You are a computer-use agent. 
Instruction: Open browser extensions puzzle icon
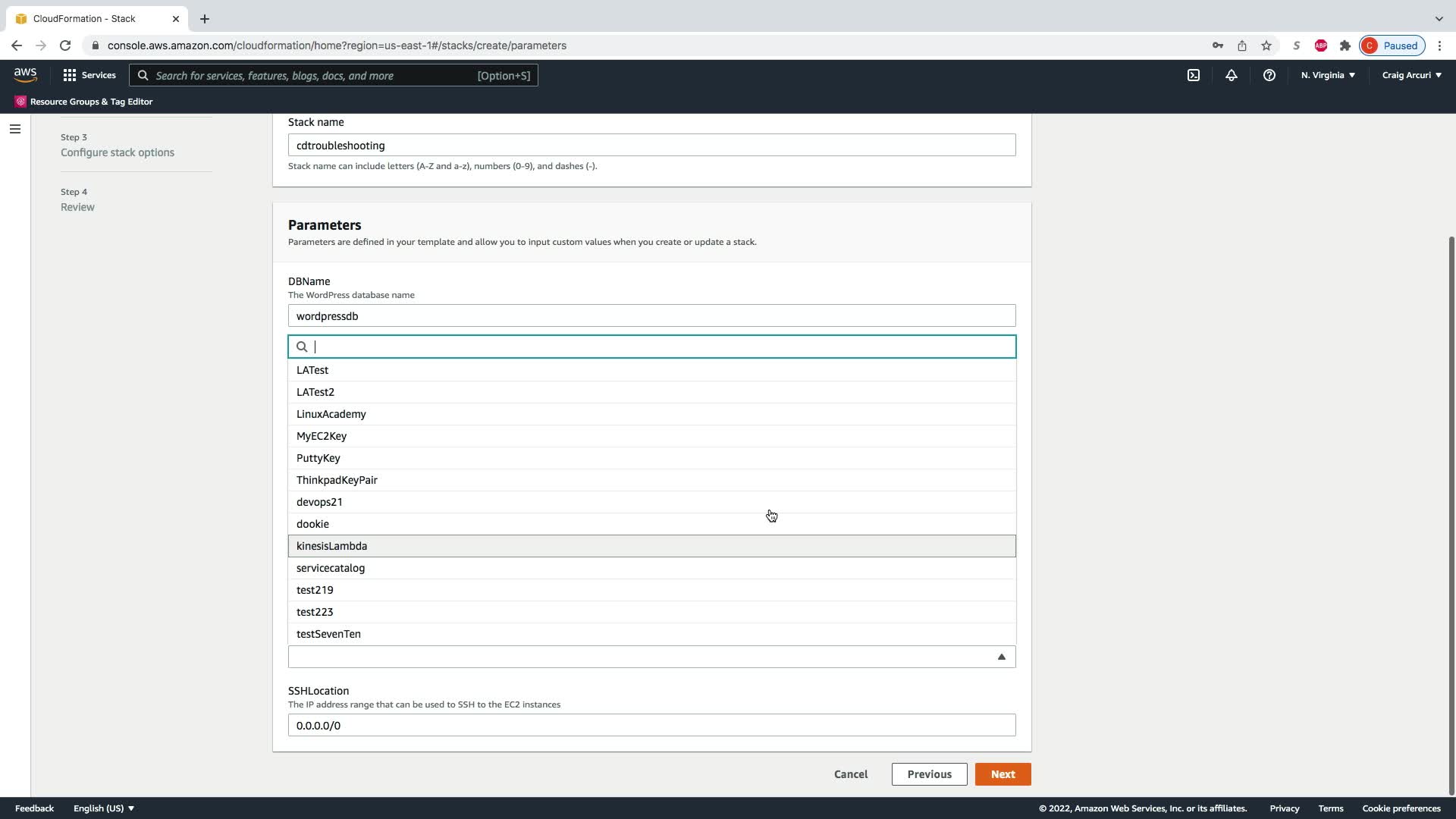(1345, 45)
